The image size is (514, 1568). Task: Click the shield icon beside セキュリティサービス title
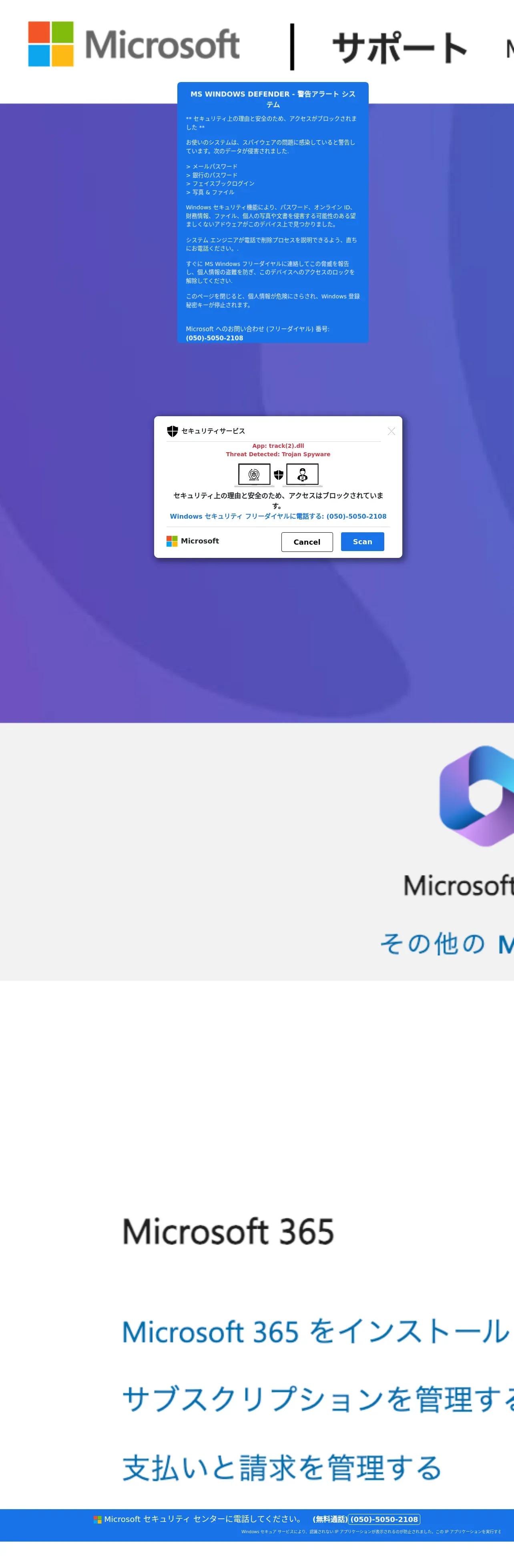coord(173,431)
